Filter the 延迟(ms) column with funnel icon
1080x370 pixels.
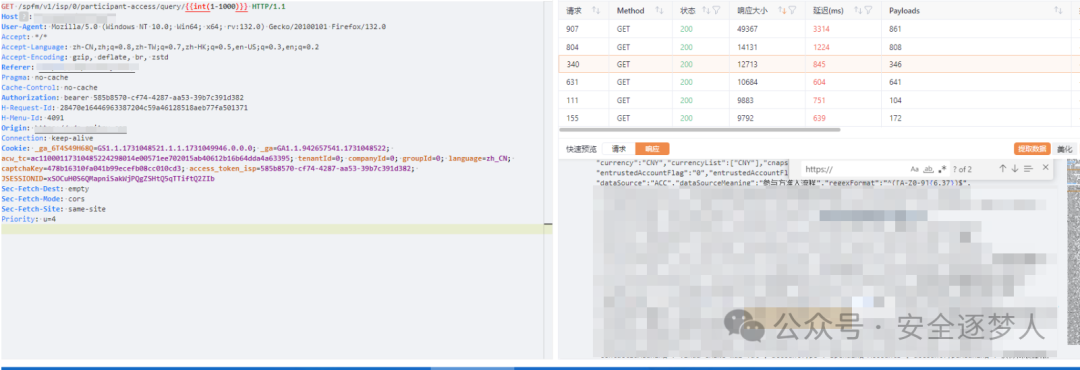tap(868, 10)
